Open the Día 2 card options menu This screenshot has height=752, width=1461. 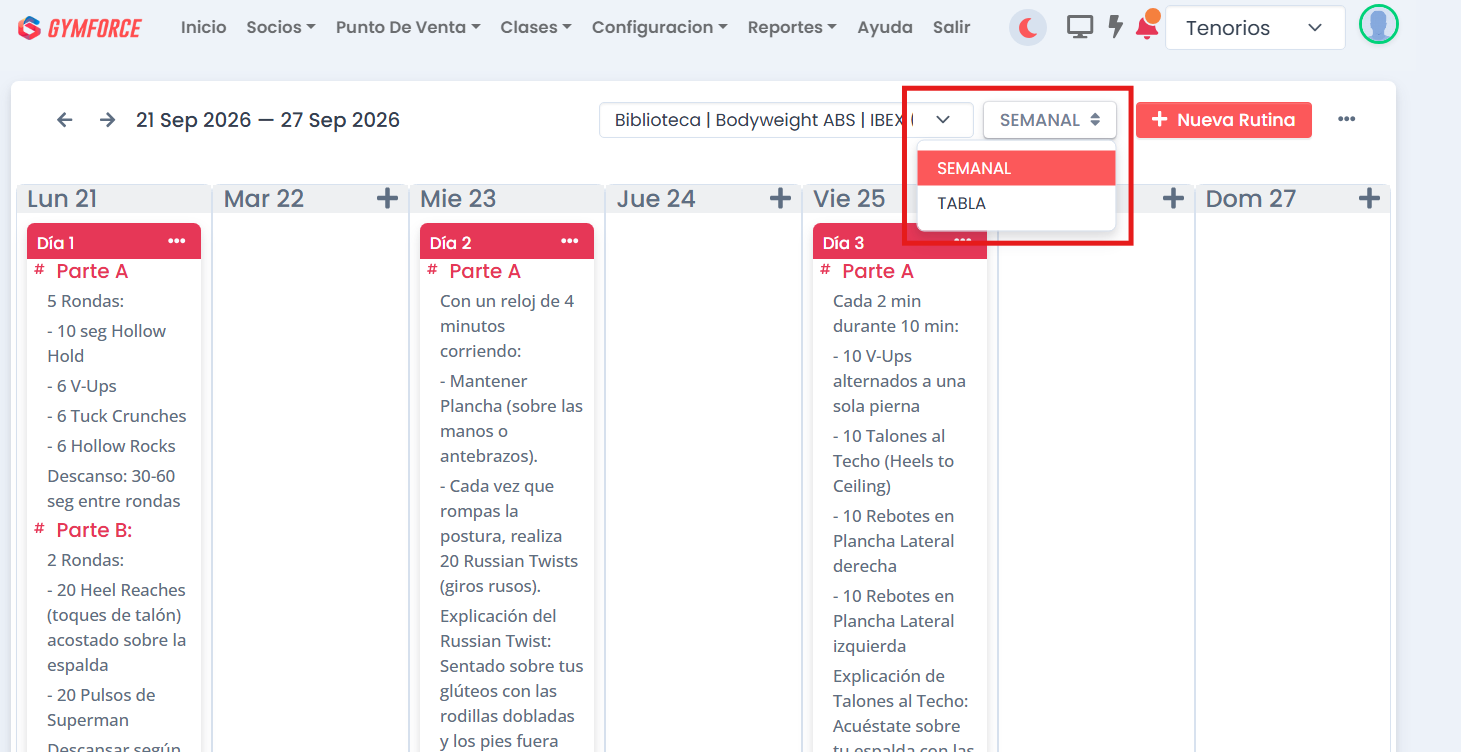pos(570,242)
